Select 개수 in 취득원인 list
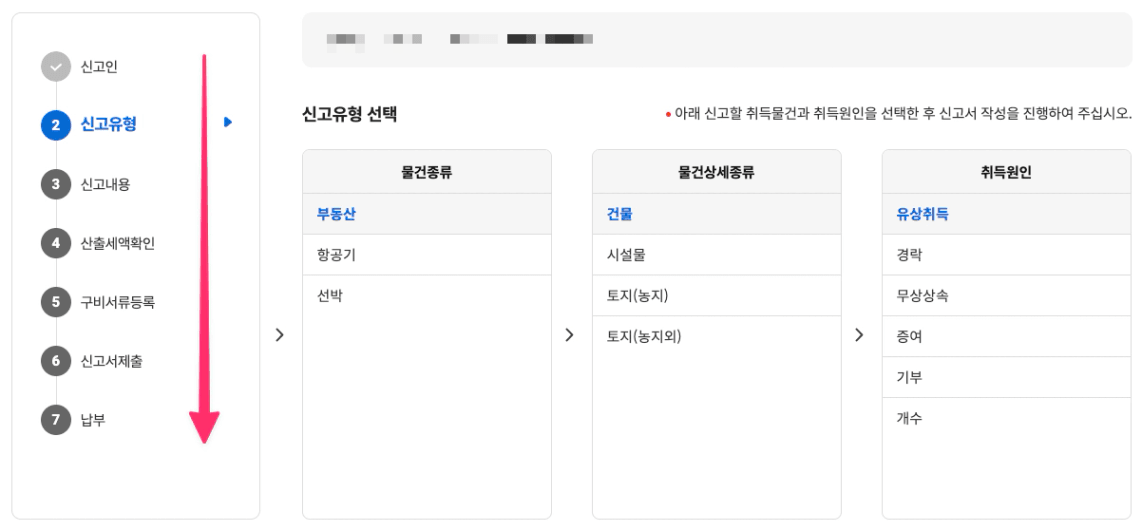The image size is (1142, 531). 1007,418
